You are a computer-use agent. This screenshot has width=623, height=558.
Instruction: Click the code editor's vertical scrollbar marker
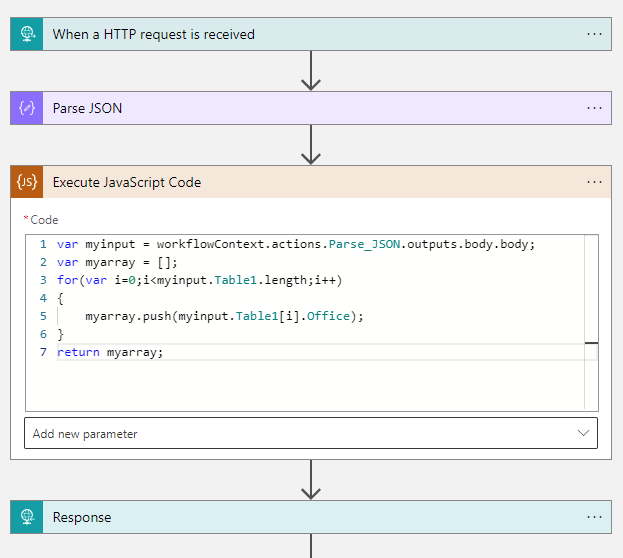click(x=591, y=343)
